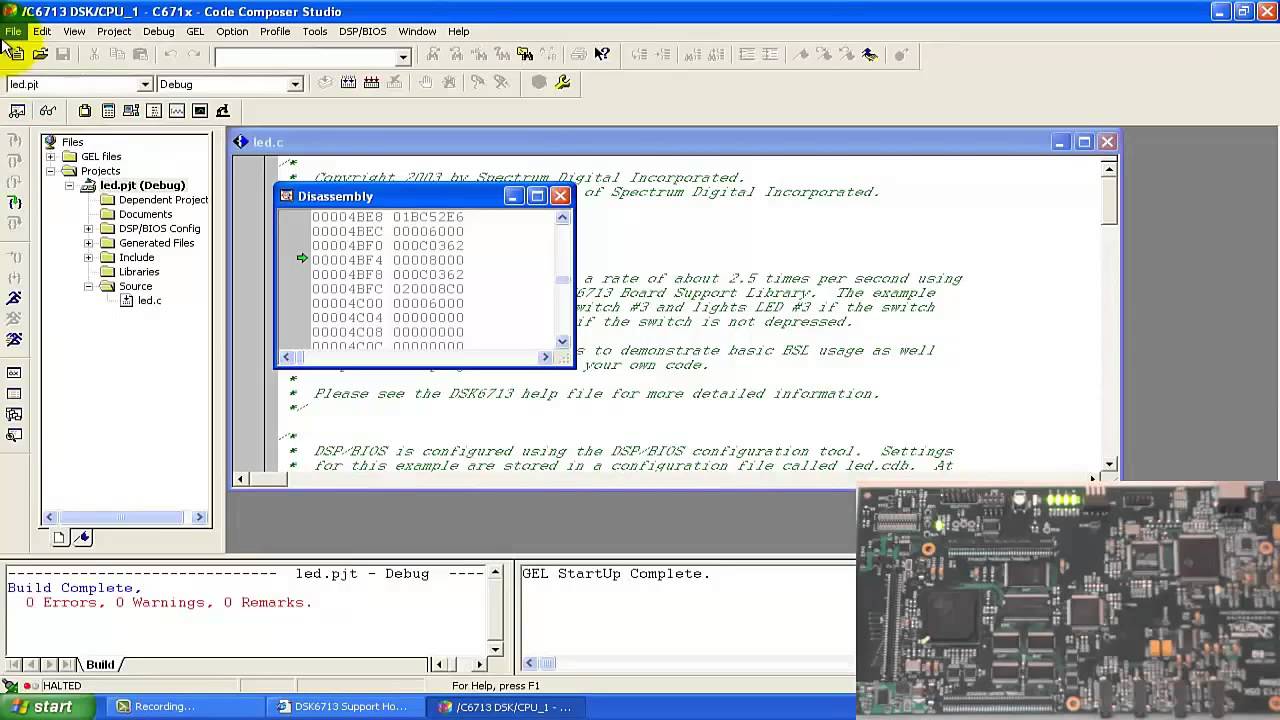The width and height of the screenshot is (1280, 720).
Task: Click the Print toolbar icon
Action: click(x=577, y=54)
